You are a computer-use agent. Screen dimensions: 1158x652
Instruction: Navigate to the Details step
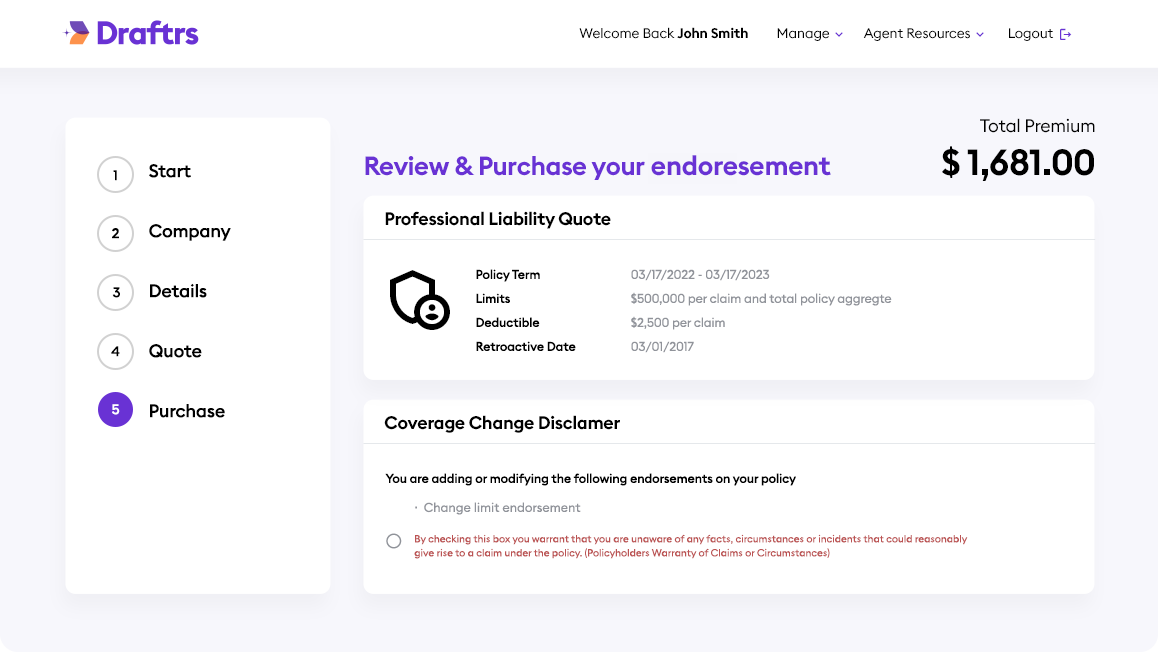point(177,292)
